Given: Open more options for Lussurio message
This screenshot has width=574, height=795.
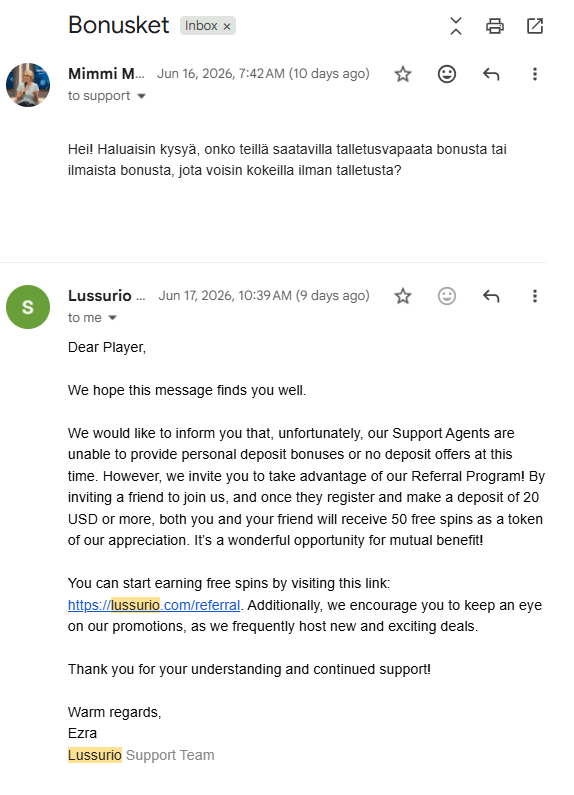Looking at the screenshot, I should click(x=534, y=296).
